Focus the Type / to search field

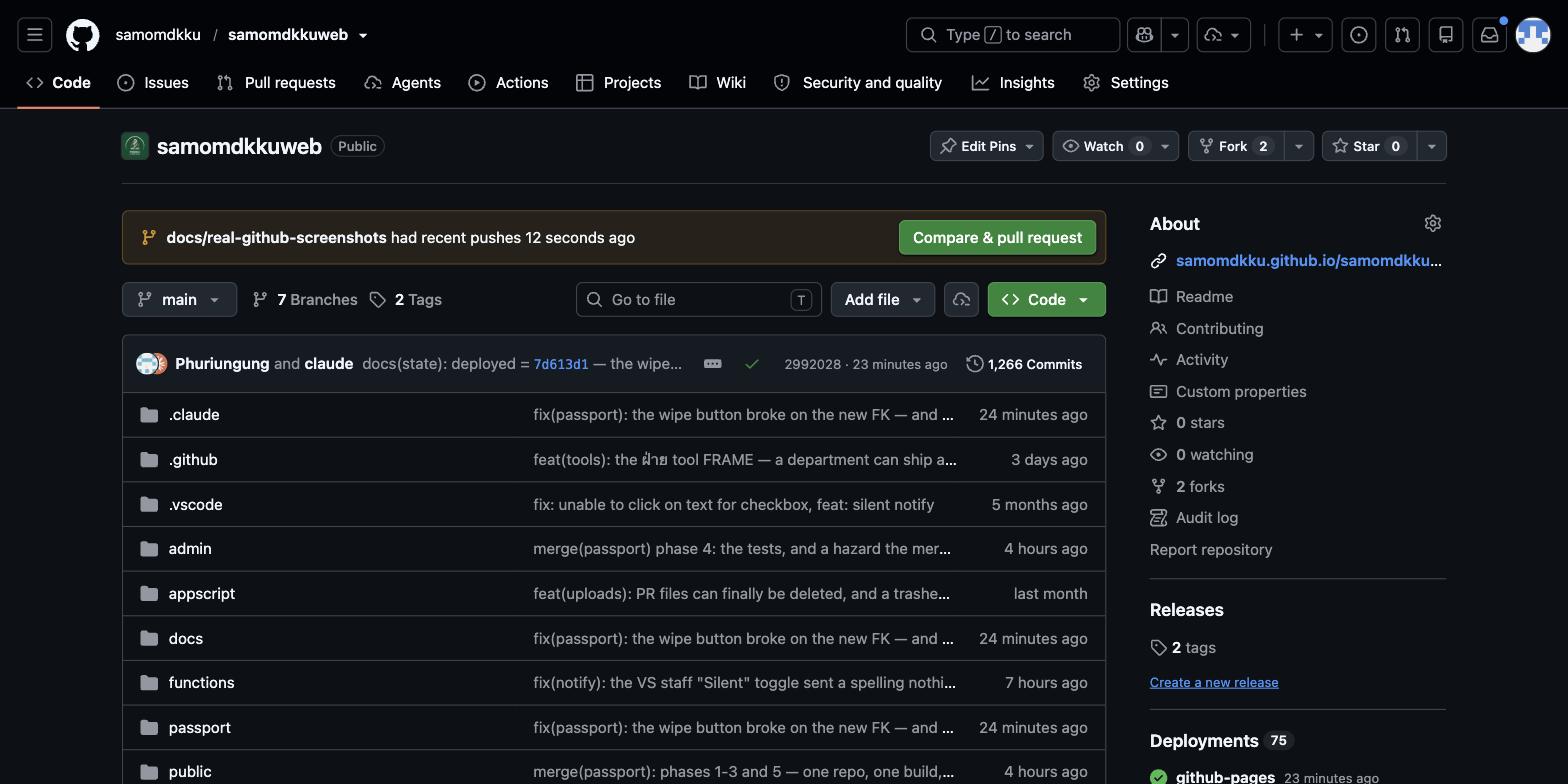coord(1013,35)
